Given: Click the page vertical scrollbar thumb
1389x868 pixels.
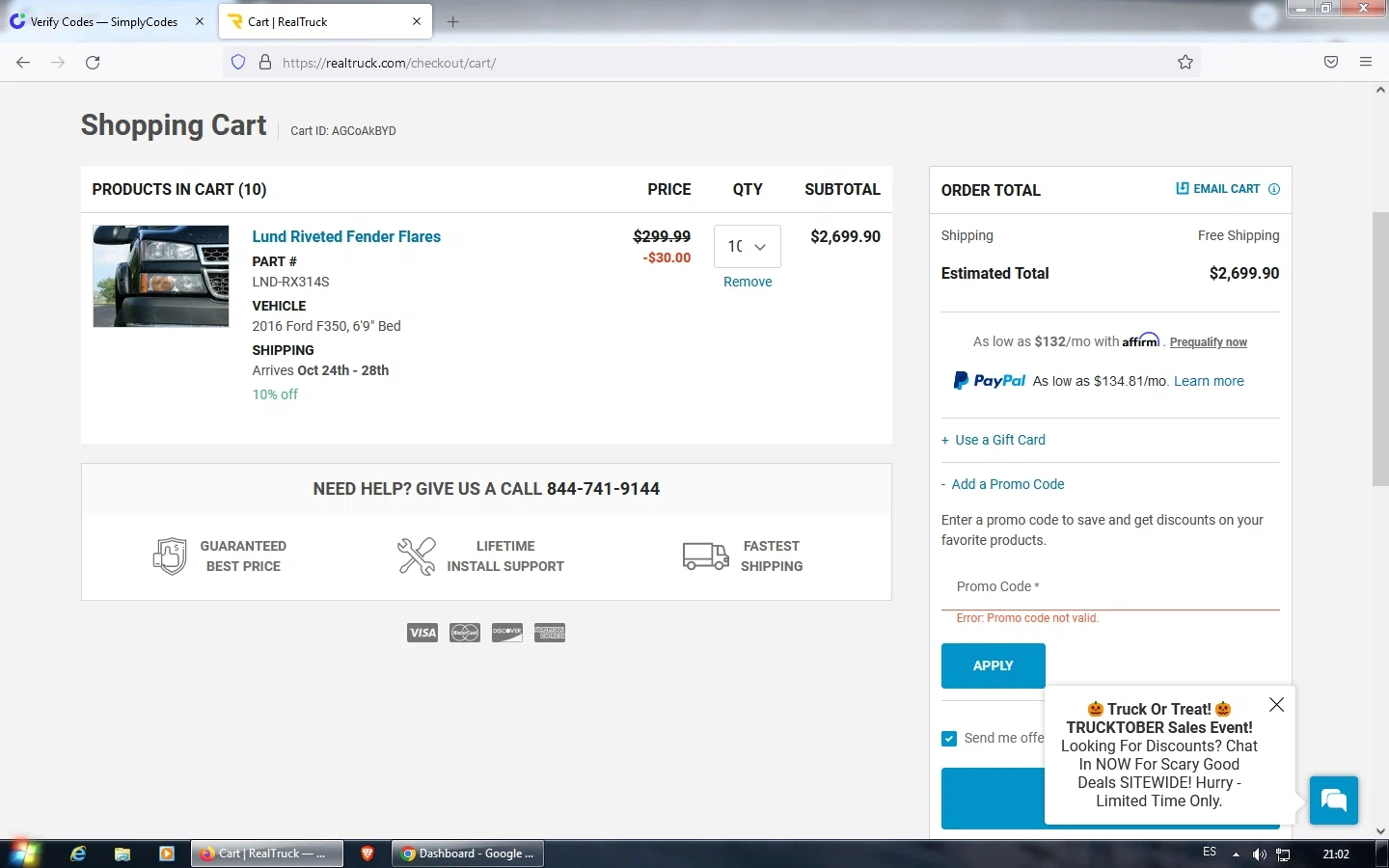Looking at the screenshot, I should point(1380,349).
